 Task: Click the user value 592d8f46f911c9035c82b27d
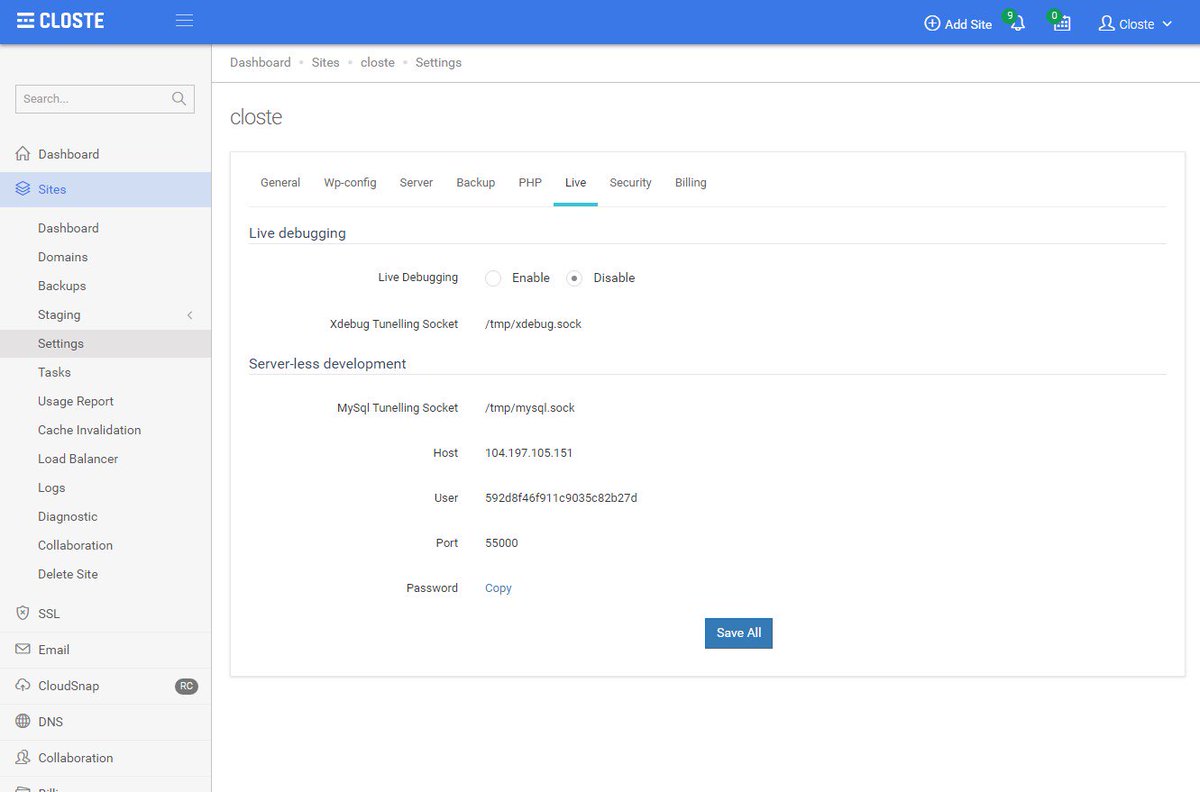(x=561, y=498)
